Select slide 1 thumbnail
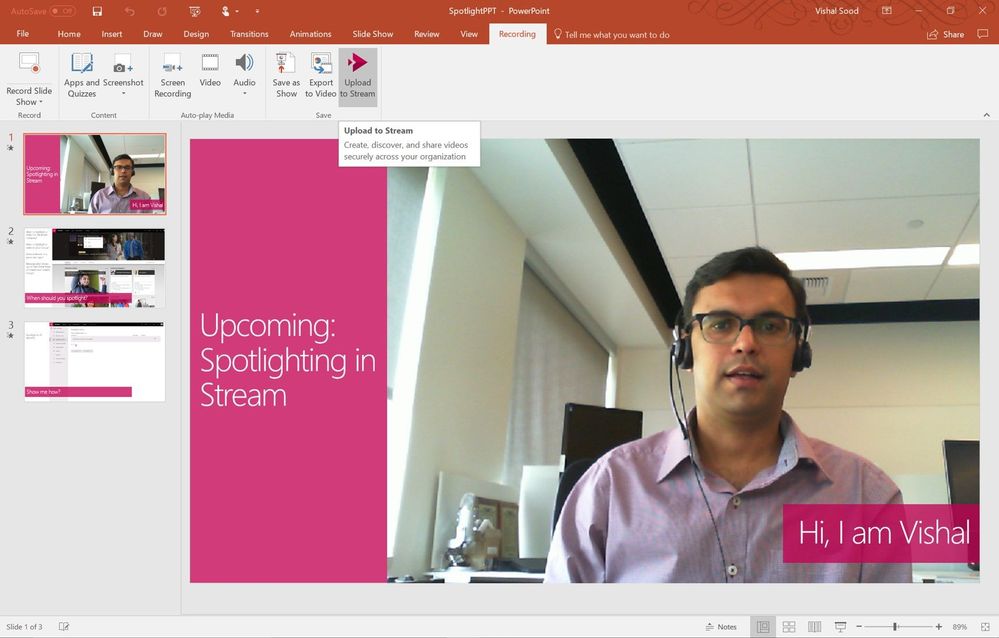999x638 pixels. (x=95, y=173)
